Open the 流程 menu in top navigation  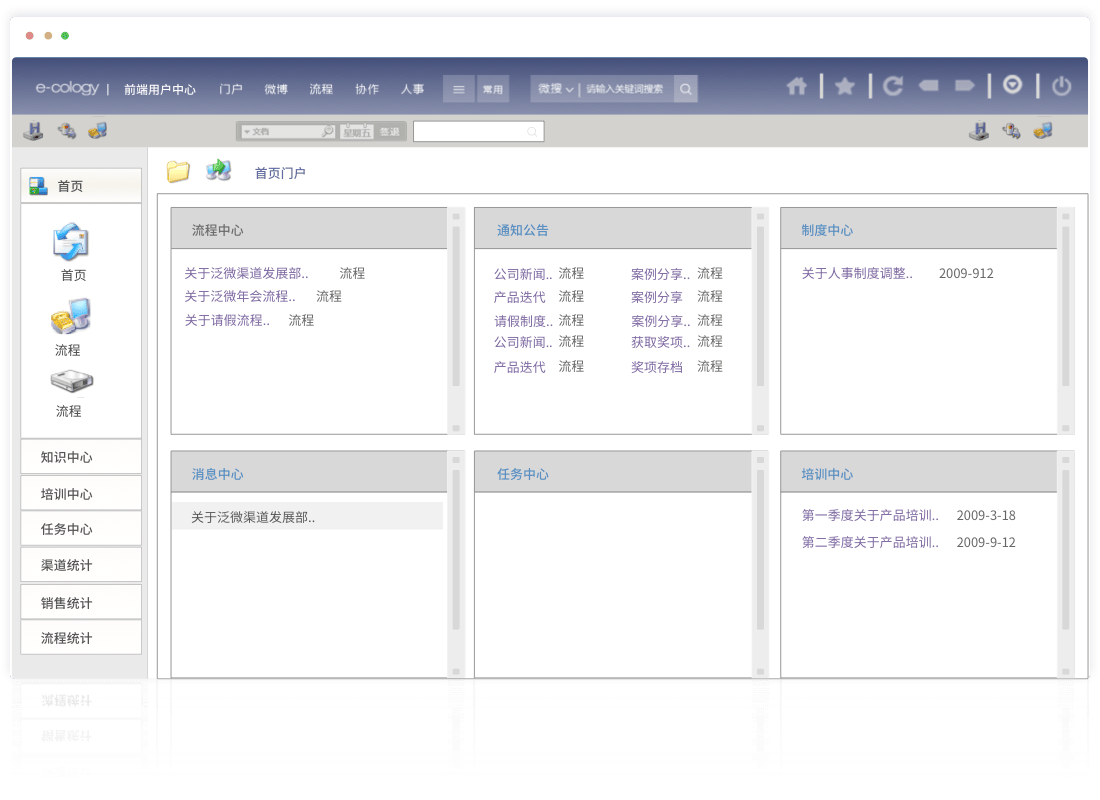click(x=321, y=89)
